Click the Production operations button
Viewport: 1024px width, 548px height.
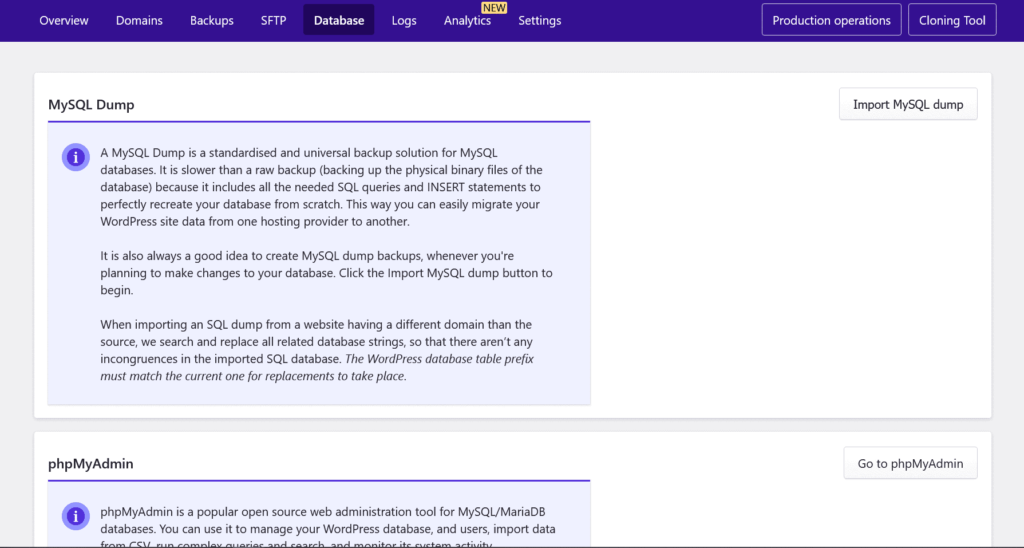coord(831,20)
